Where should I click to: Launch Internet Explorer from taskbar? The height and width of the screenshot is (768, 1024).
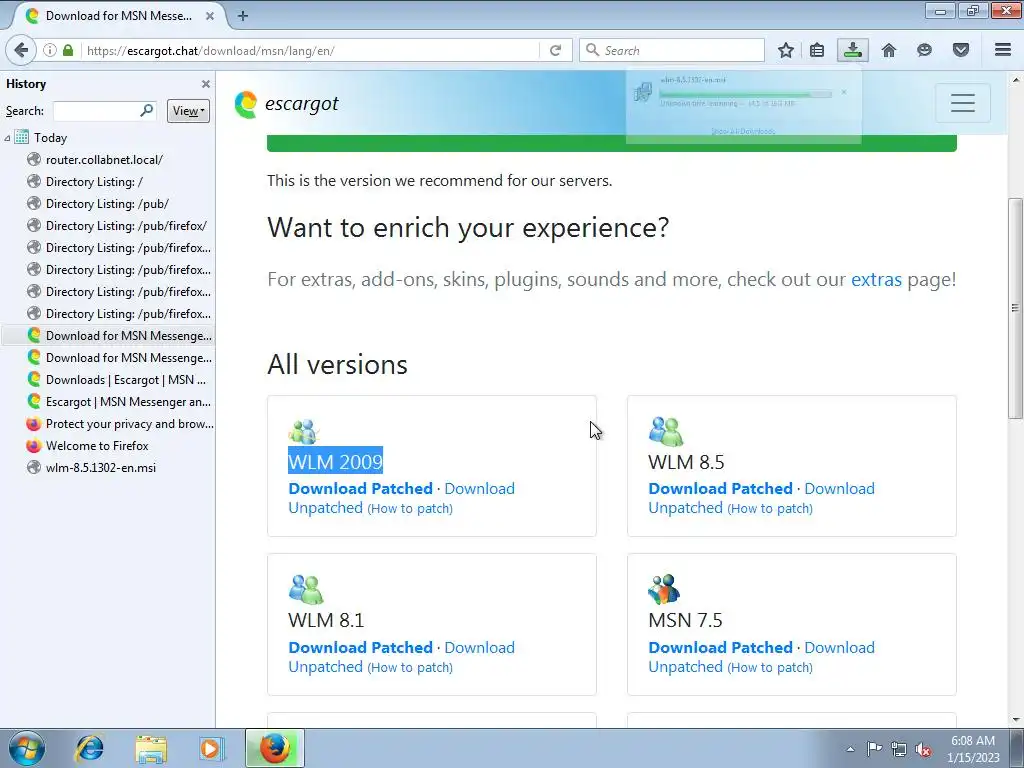click(x=89, y=748)
